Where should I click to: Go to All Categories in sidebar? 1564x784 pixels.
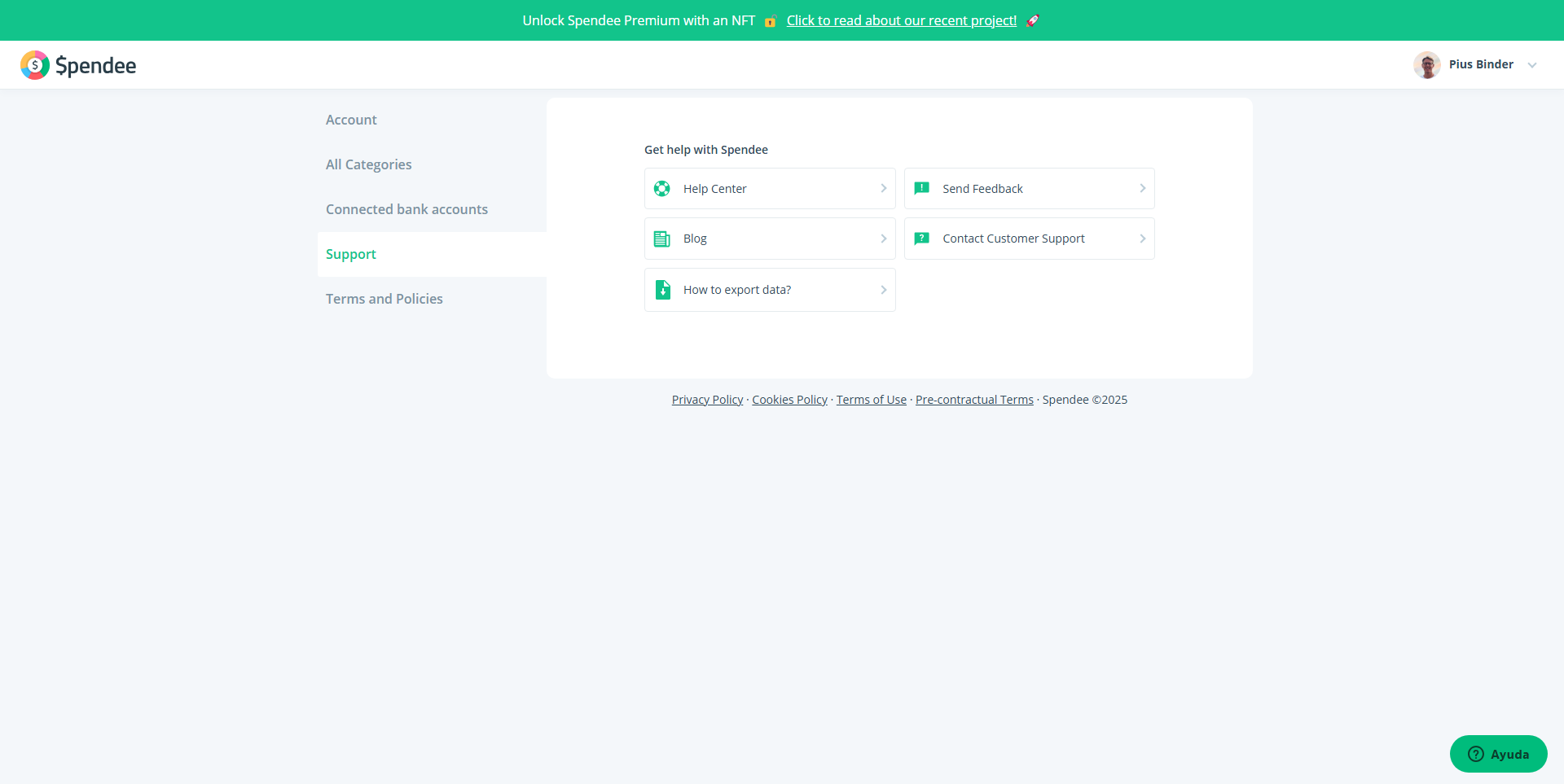(x=368, y=164)
